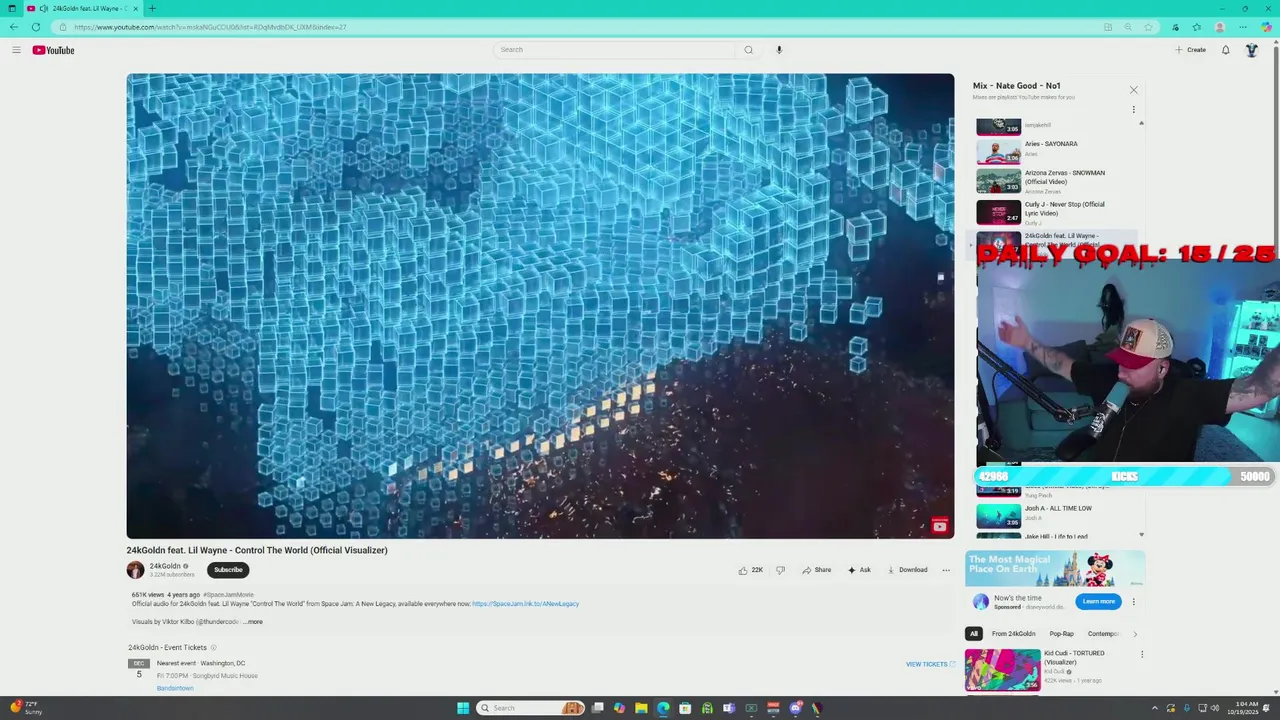Share this video
The height and width of the screenshot is (720, 1280).
point(816,570)
